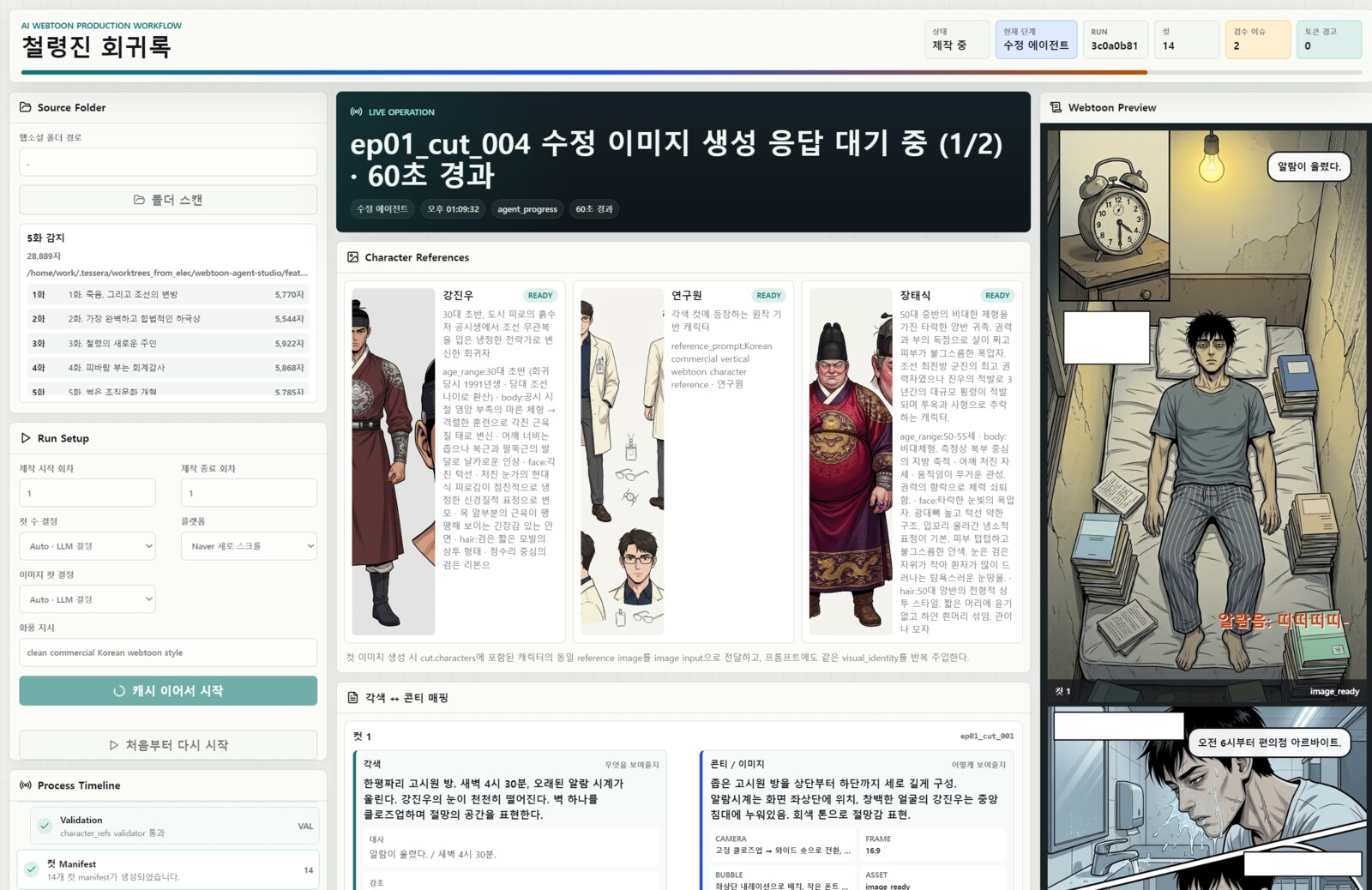Image resolution: width=1372 pixels, height=890 pixels.
Task: Click the 철령진 회귀록 title
Action: point(96,46)
